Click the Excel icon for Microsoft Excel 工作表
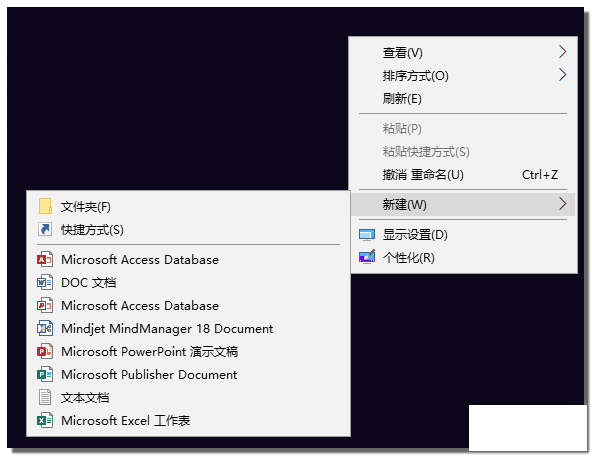Screen dimensions: 592x456 click(x=45, y=421)
